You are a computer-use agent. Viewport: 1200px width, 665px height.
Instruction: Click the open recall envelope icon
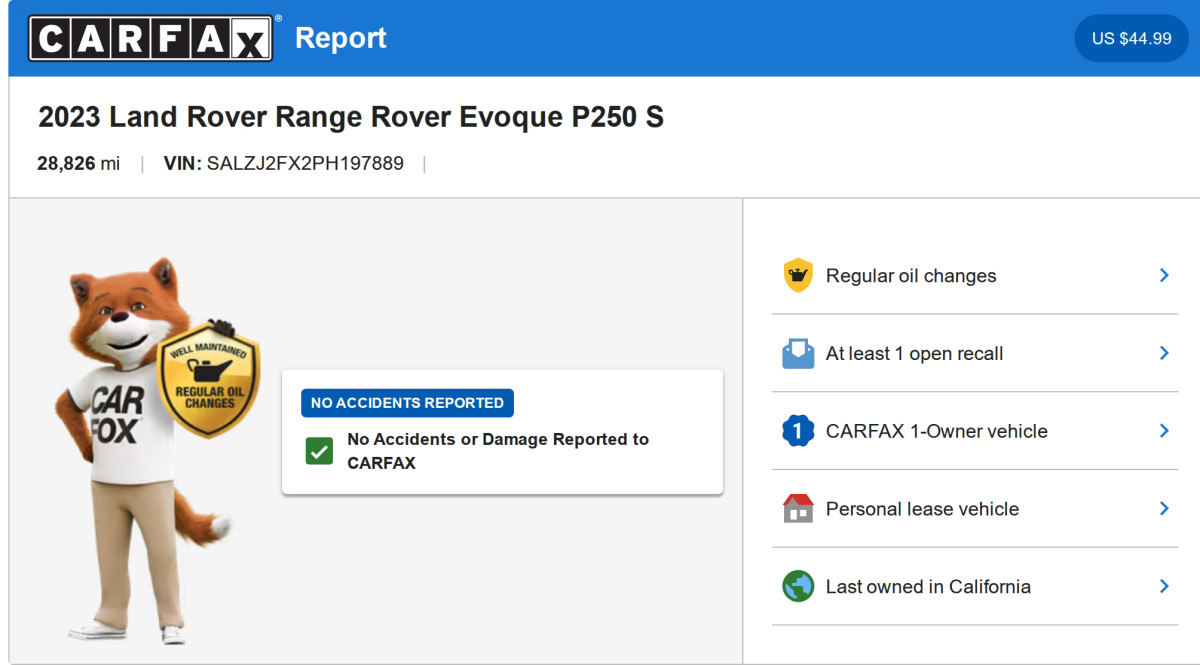797,354
